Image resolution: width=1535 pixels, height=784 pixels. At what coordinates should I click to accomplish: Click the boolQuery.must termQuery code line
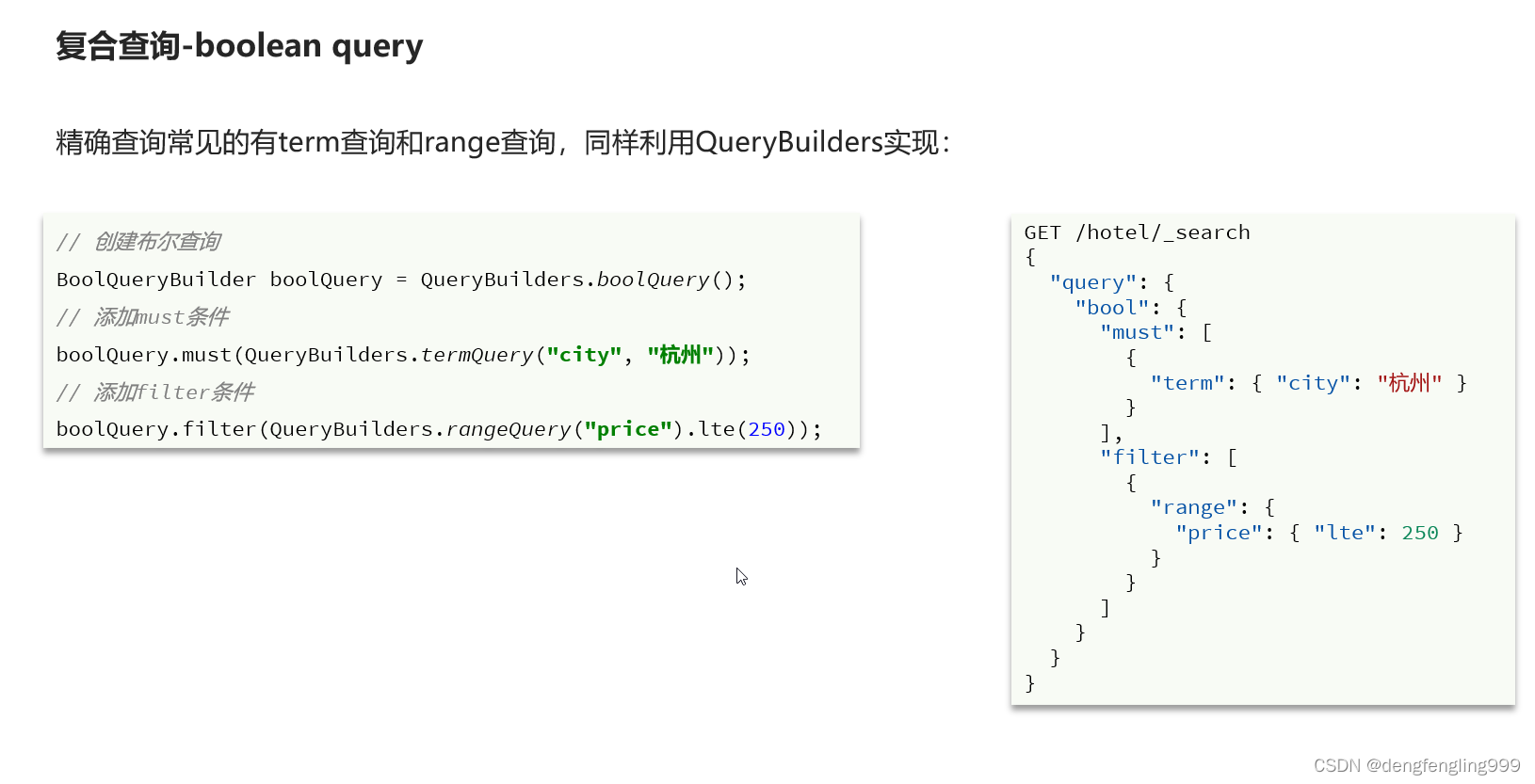(403, 355)
